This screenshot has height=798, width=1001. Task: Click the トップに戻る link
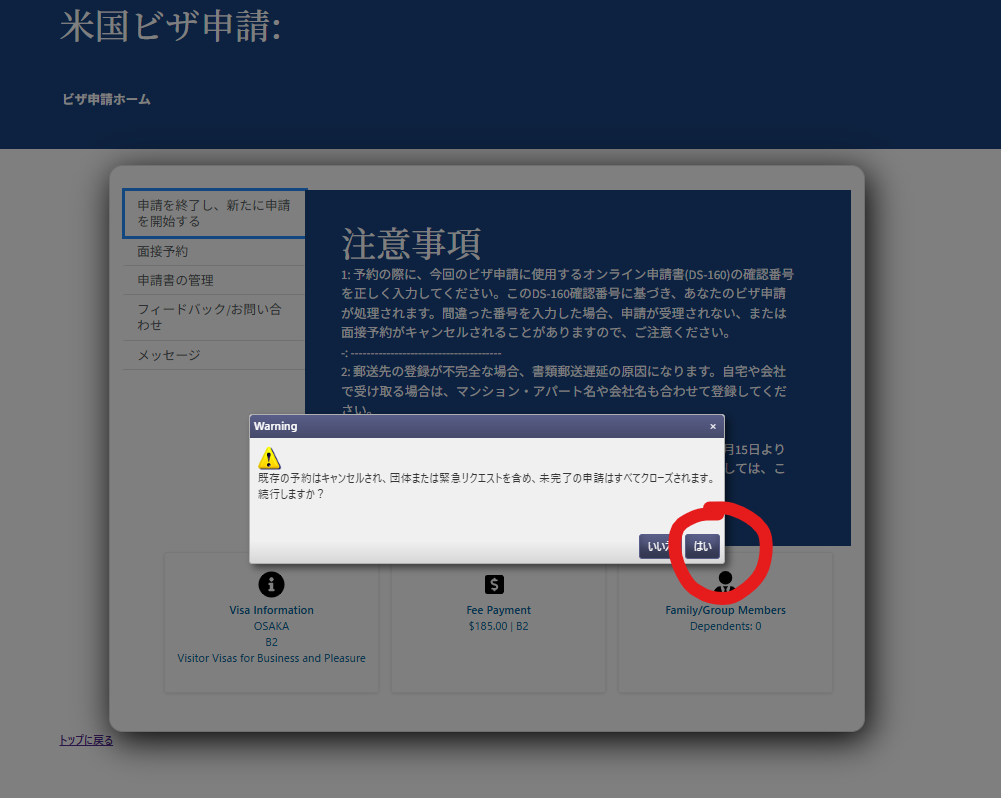point(86,740)
